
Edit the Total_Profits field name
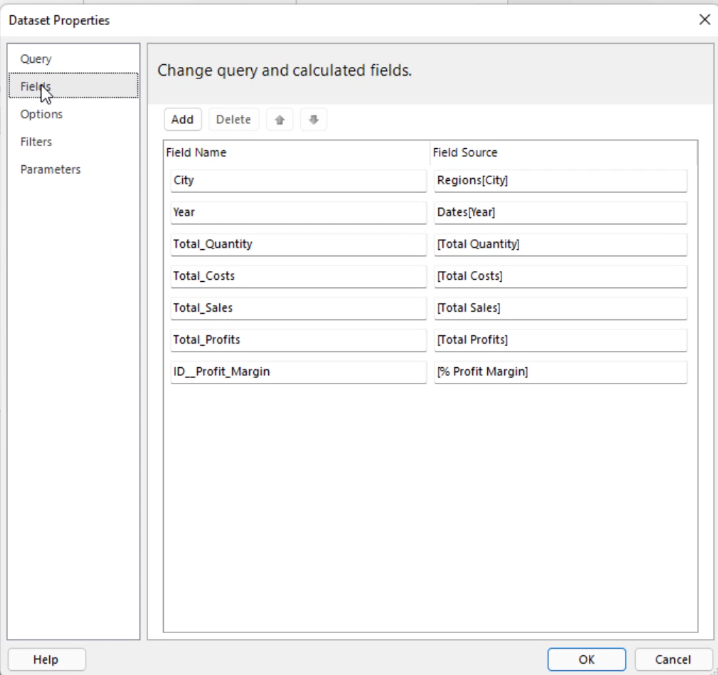(299, 340)
